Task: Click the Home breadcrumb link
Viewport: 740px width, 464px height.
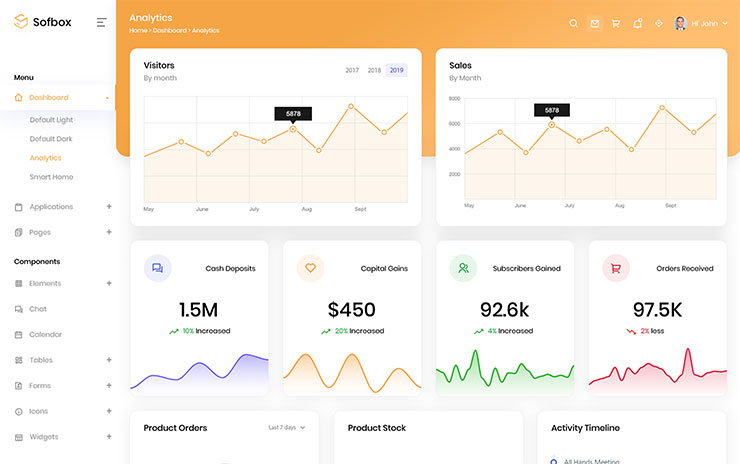Action: [x=138, y=31]
